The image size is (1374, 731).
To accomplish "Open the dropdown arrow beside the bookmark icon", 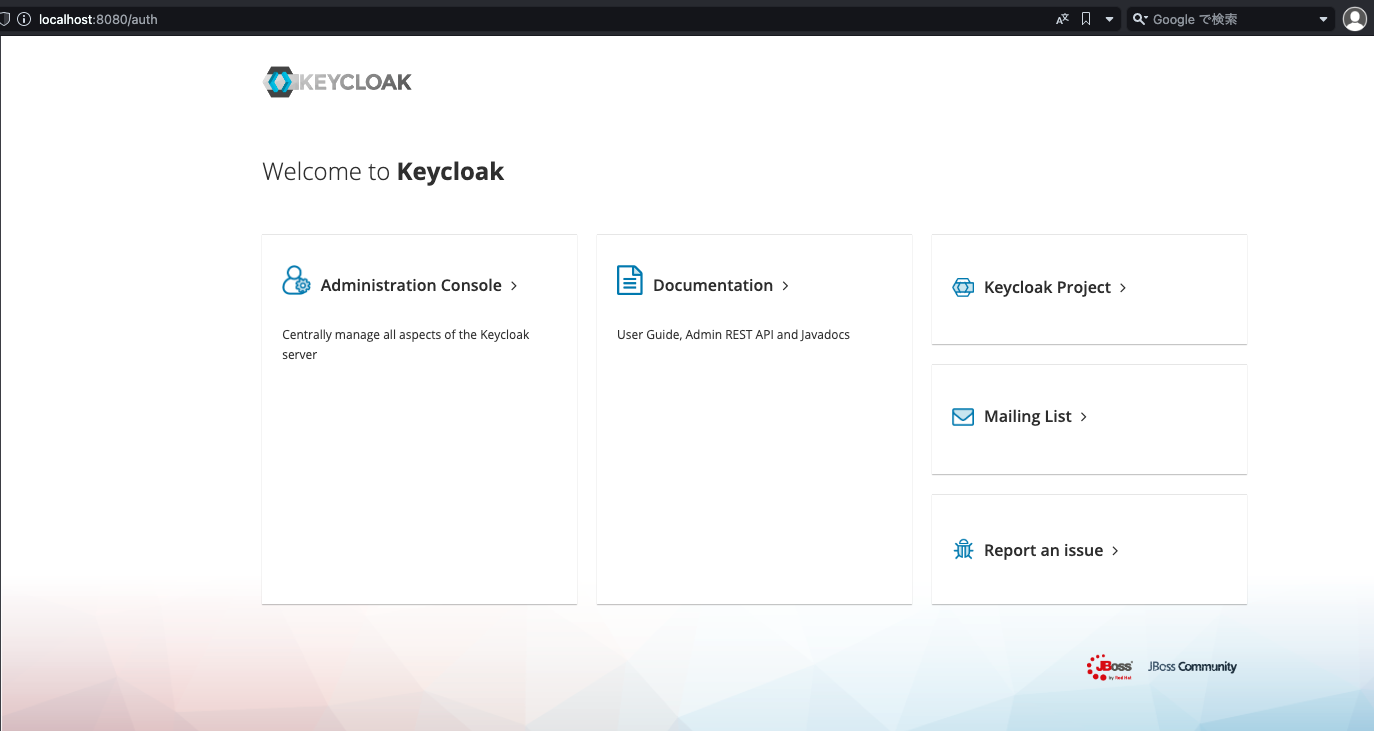I will tap(1109, 18).
